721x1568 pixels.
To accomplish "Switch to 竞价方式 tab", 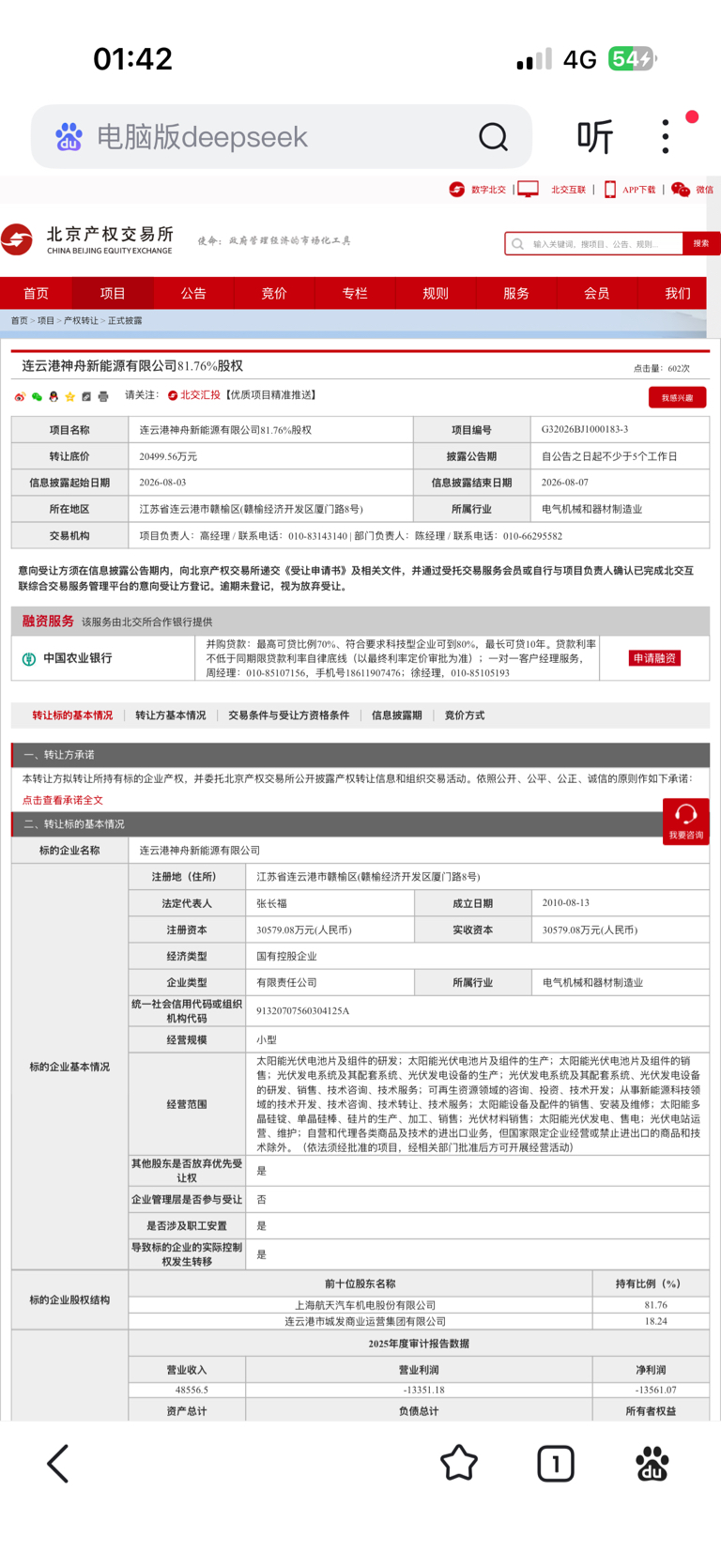I will point(465,715).
